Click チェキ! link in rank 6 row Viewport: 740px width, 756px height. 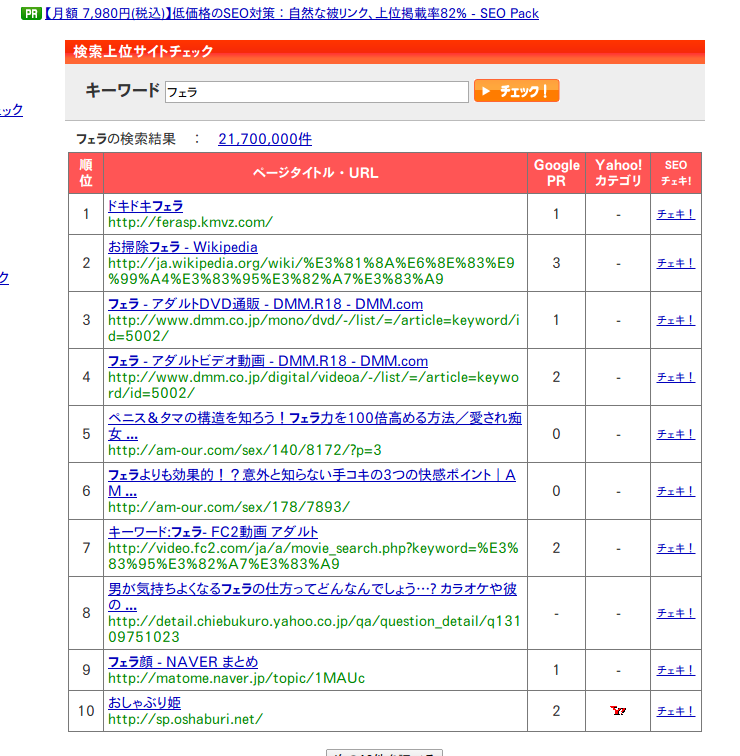coord(675,491)
